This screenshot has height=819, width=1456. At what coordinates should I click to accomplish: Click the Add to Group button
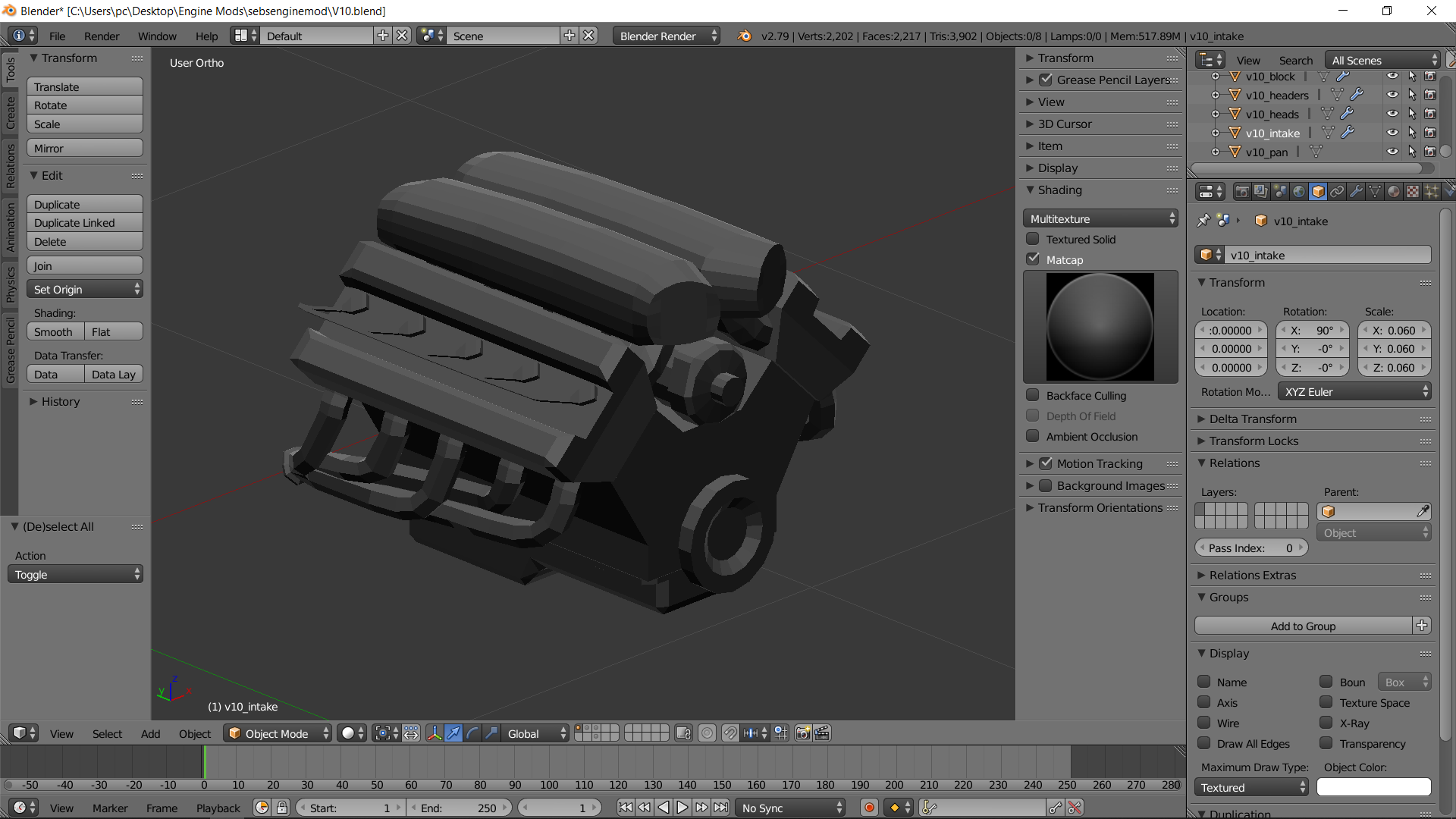pos(1303,626)
